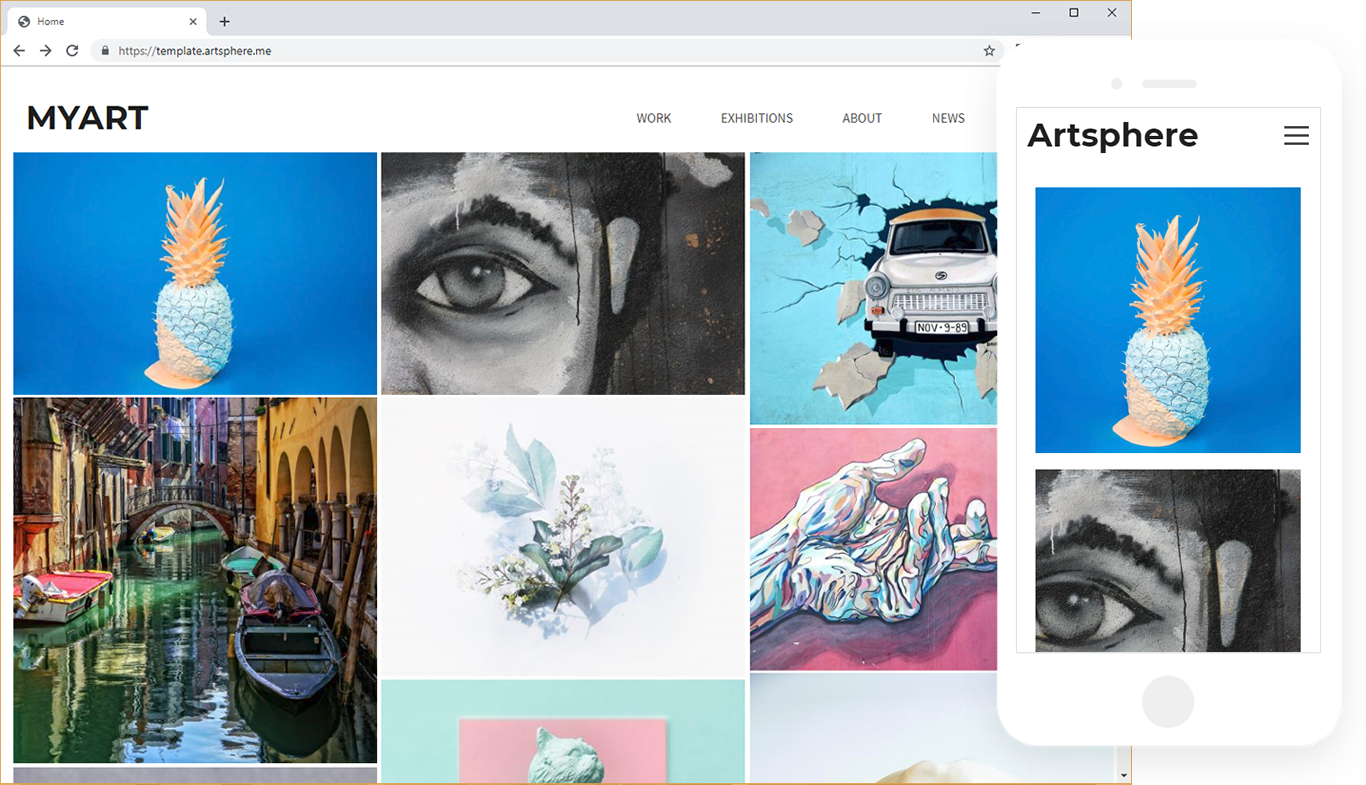Open the car breaking through wall image

pos(873,288)
